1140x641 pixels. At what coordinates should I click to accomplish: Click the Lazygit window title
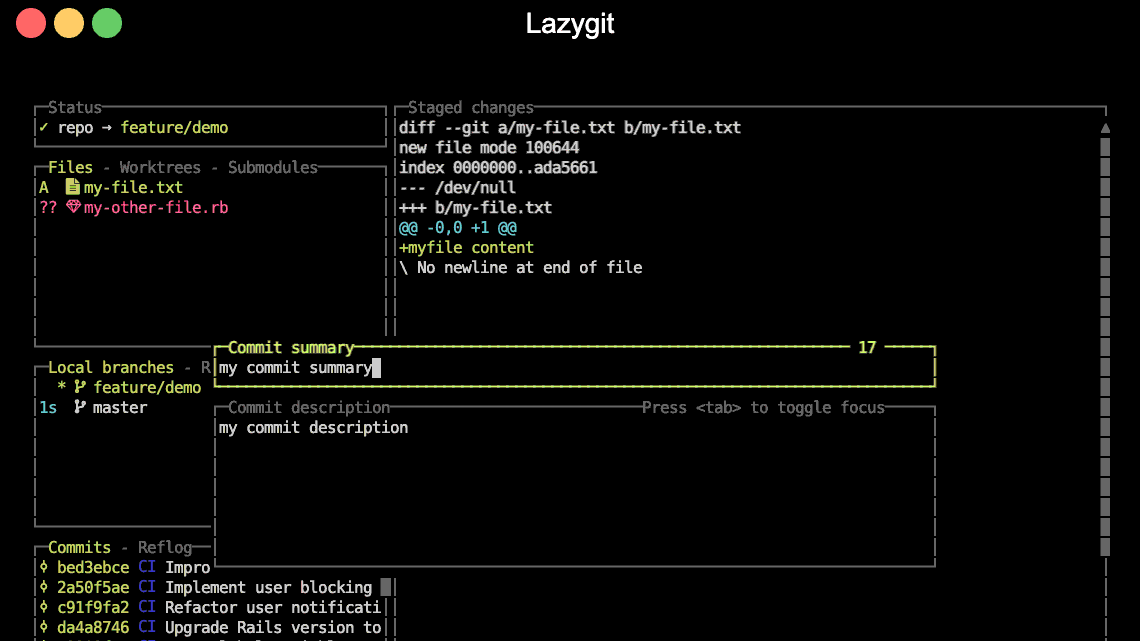570,24
